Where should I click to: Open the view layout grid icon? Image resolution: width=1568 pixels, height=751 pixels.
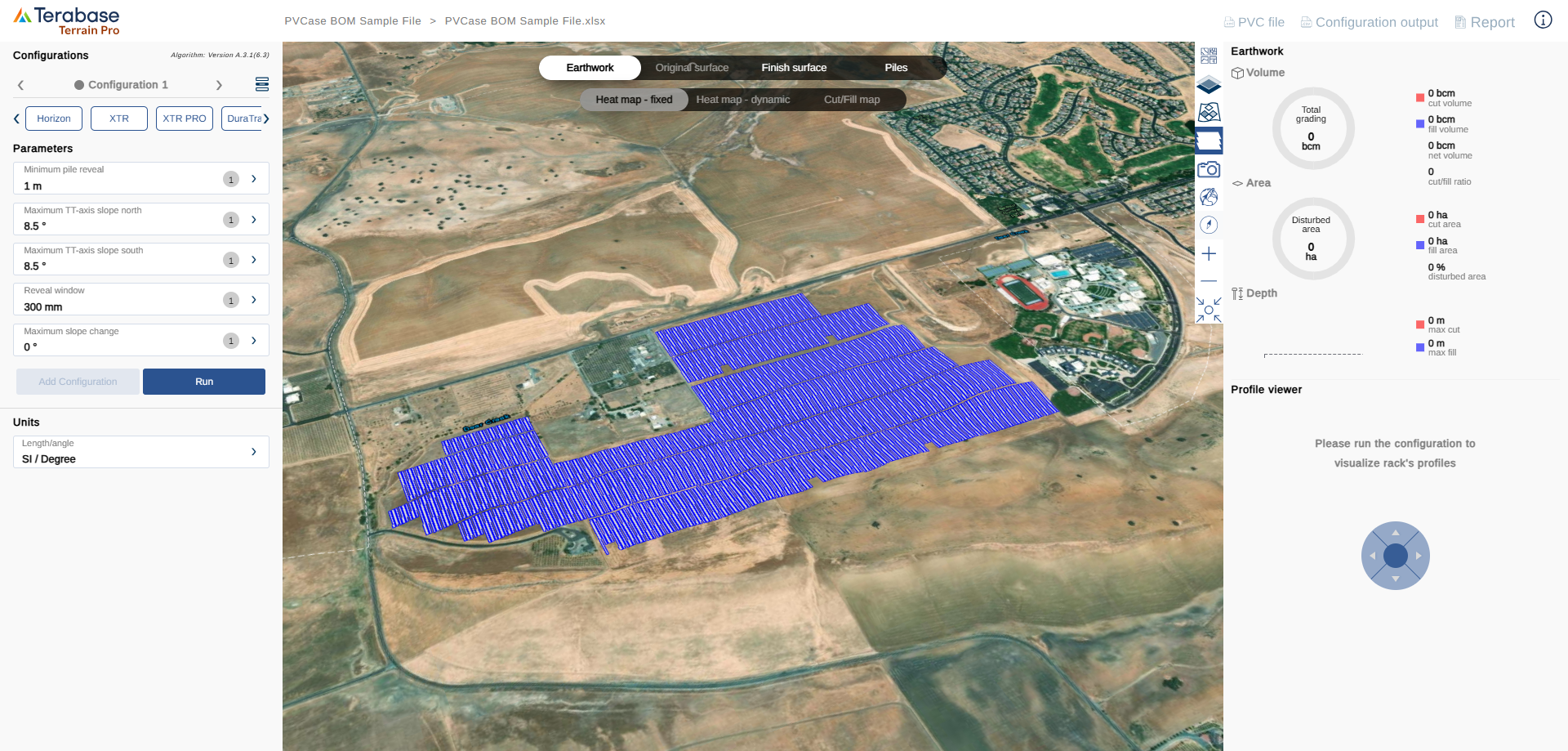pyautogui.click(x=1209, y=56)
